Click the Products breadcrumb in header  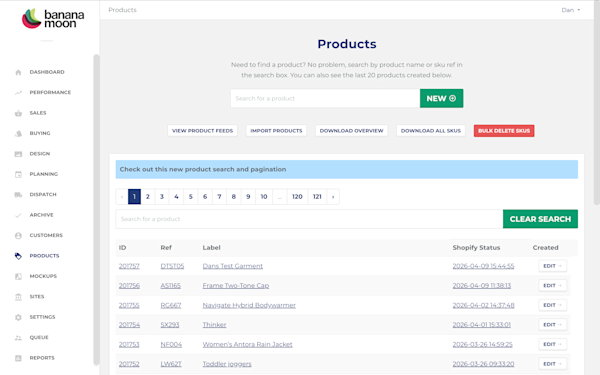coord(122,10)
